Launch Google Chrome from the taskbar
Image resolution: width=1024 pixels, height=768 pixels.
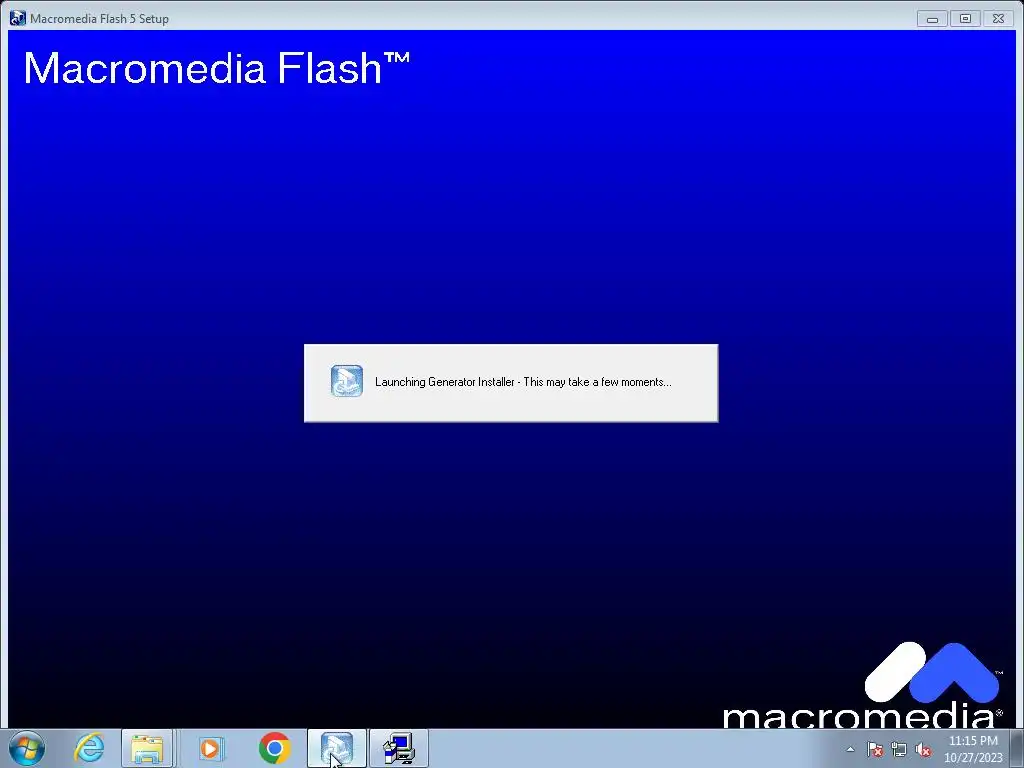click(274, 748)
